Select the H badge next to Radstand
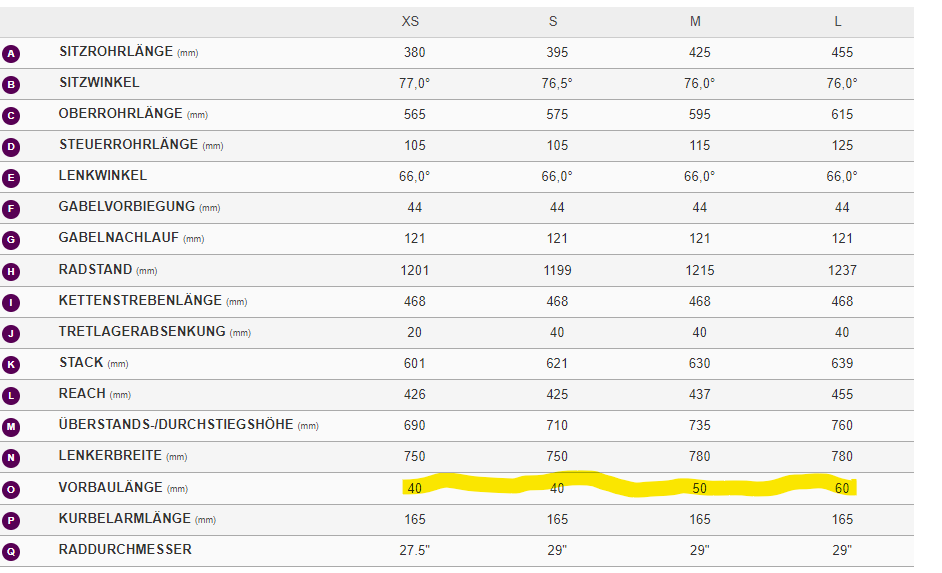 [x=11, y=271]
